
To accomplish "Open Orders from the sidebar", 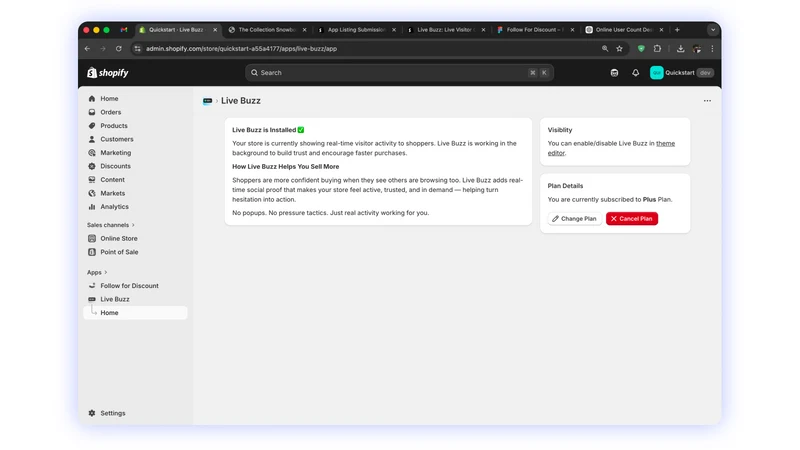I will pos(110,112).
